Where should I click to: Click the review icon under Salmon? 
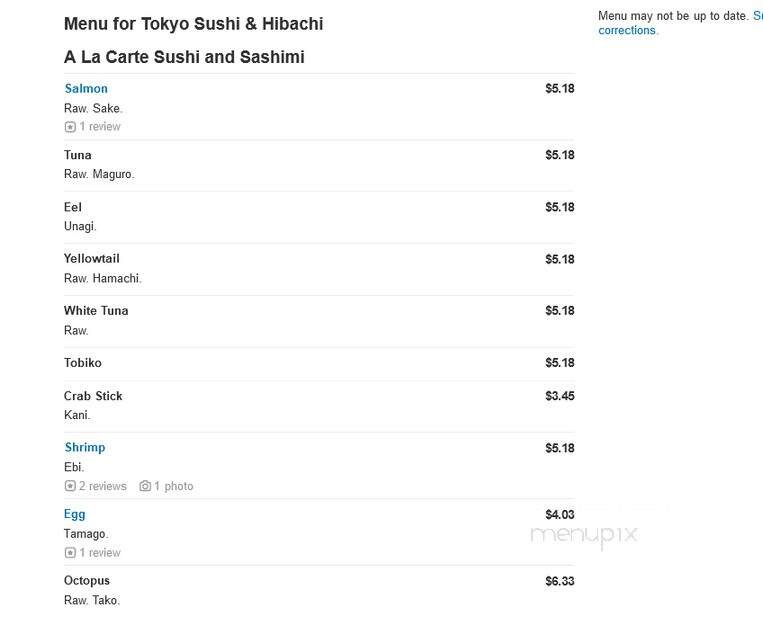(x=70, y=127)
